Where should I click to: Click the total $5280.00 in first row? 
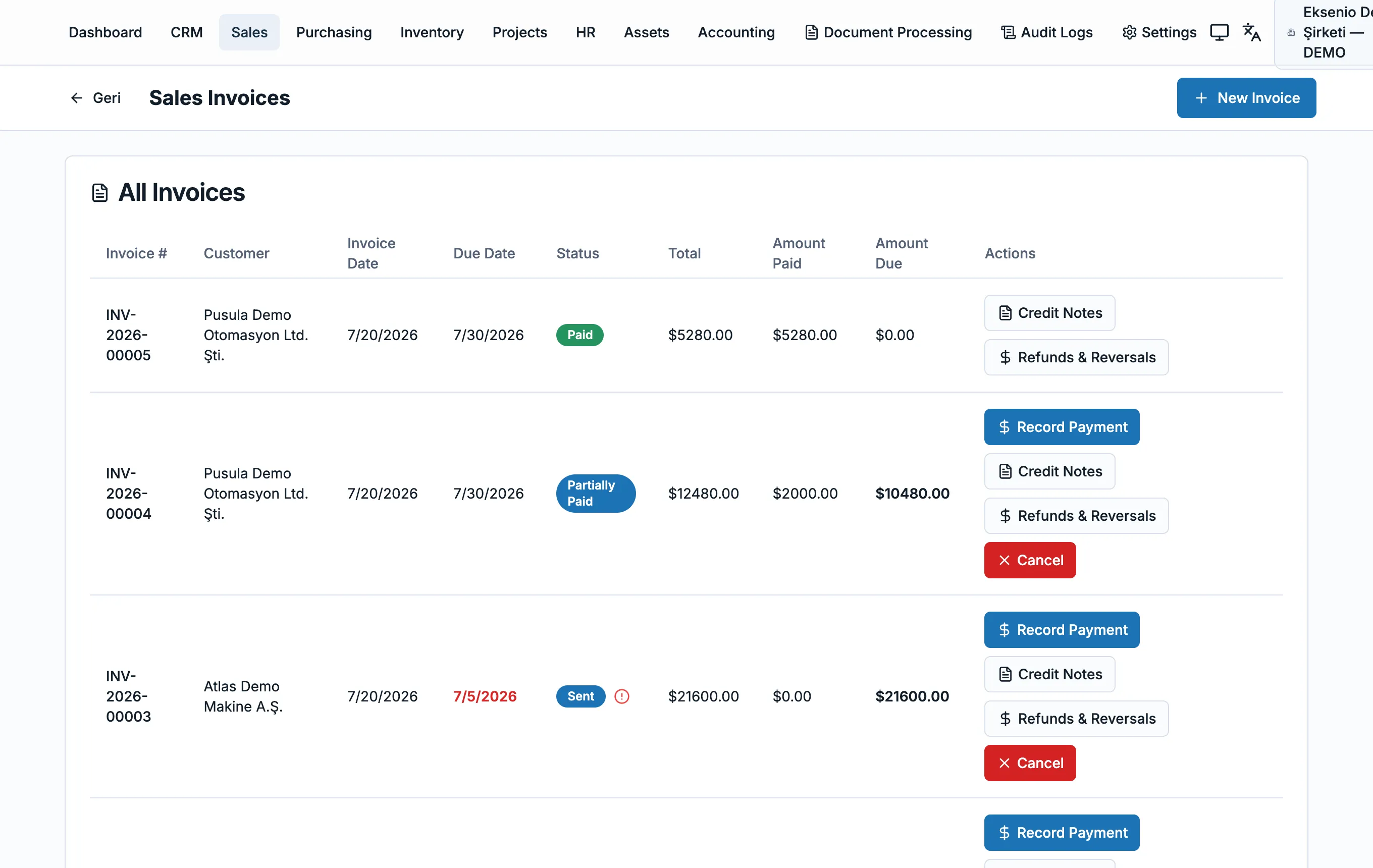click(700, 335)
